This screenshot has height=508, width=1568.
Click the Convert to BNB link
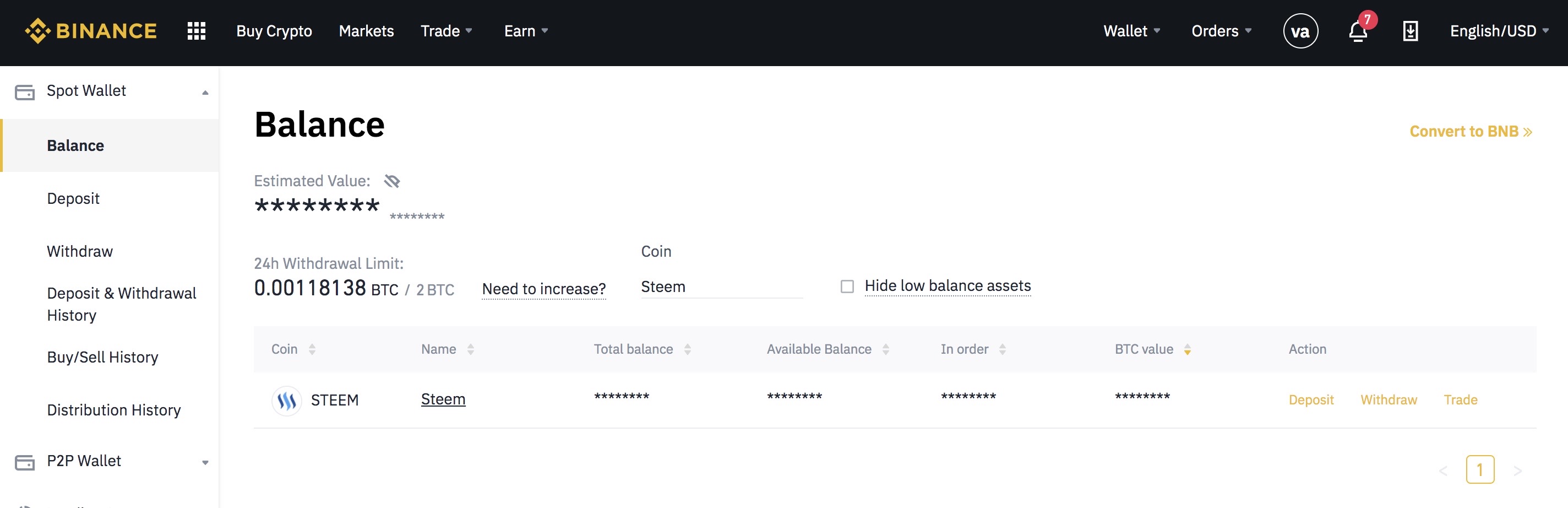coord(1470,132)
